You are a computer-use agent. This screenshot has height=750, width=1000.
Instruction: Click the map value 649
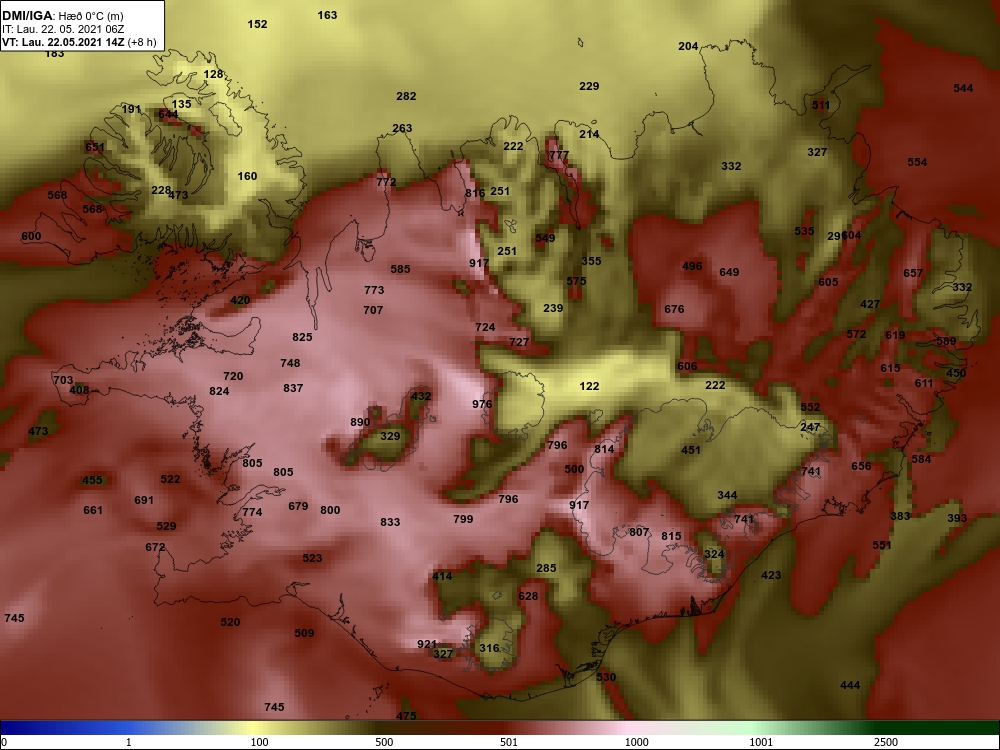click(730, 272)
